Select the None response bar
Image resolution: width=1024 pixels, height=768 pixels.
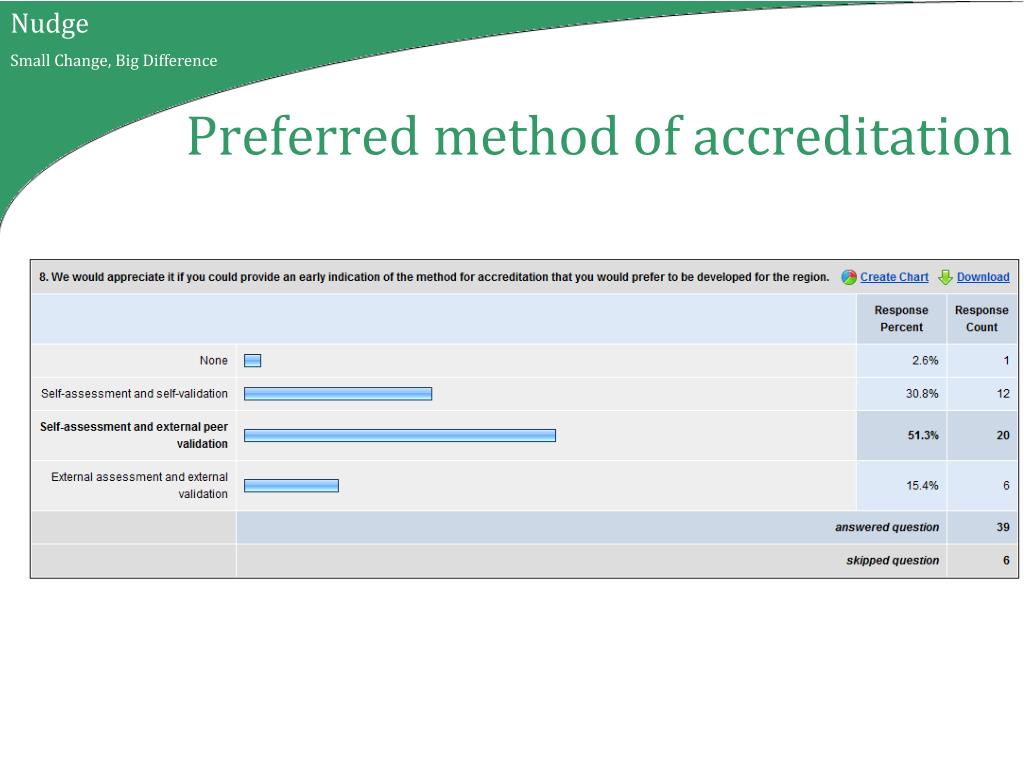(x=253, y=360)
